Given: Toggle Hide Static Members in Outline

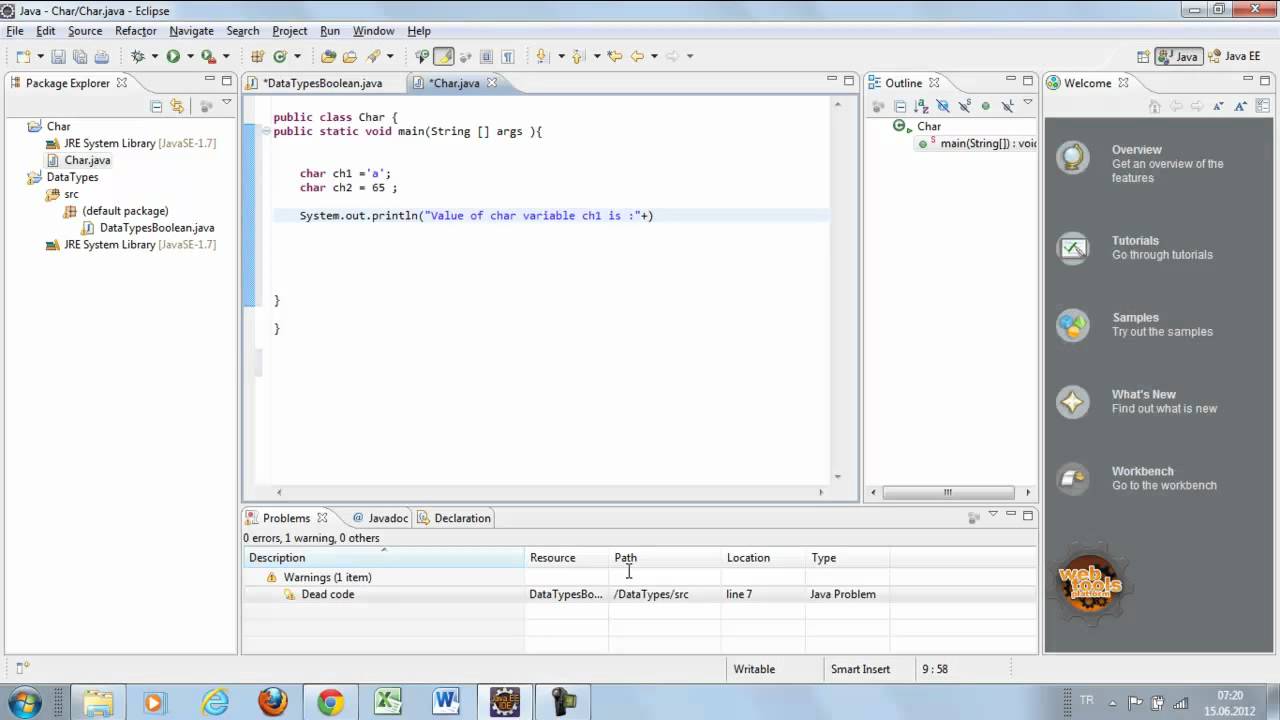Looking at the screenshot, I should click(965, 107).
